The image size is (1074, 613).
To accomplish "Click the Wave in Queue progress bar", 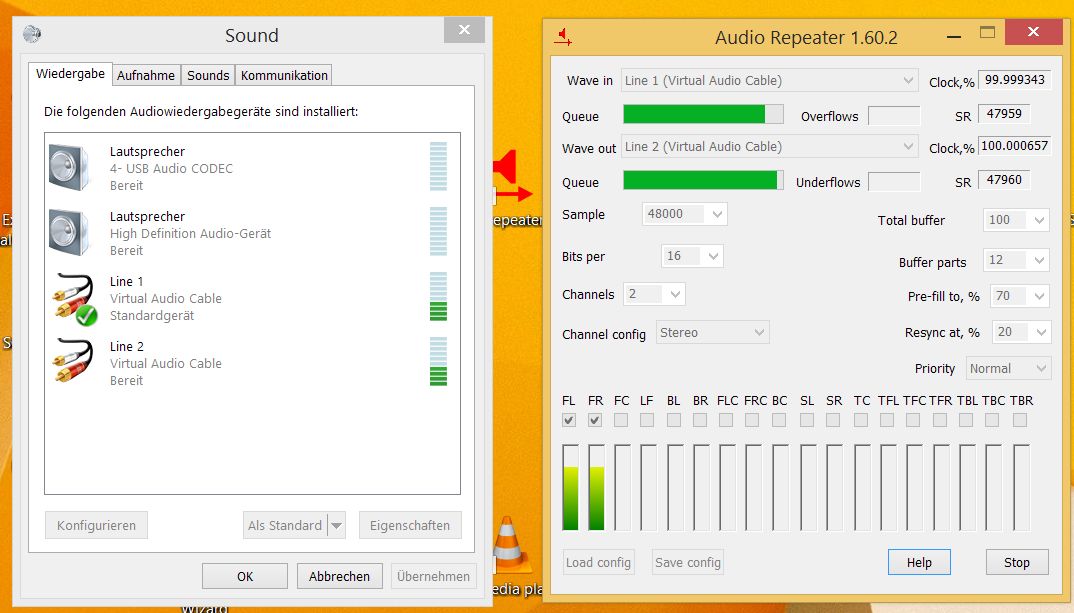I will pos(703,114).
